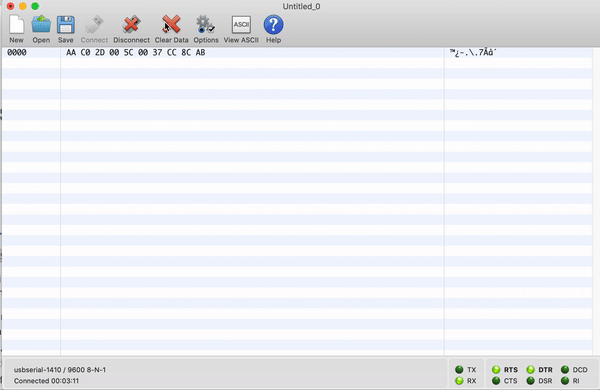Select hex byte 2D
Viewport: 600px width, 390px height.
coord(99,52)
